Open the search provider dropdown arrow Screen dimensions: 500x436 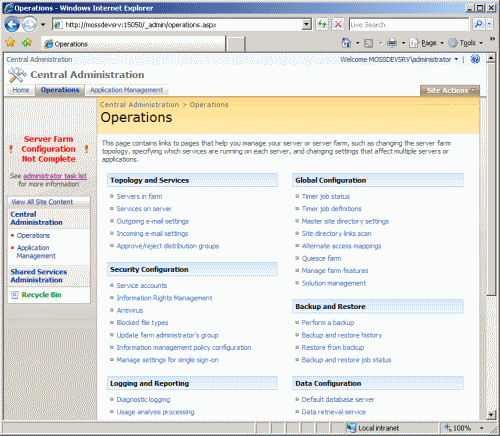point(489,24)
